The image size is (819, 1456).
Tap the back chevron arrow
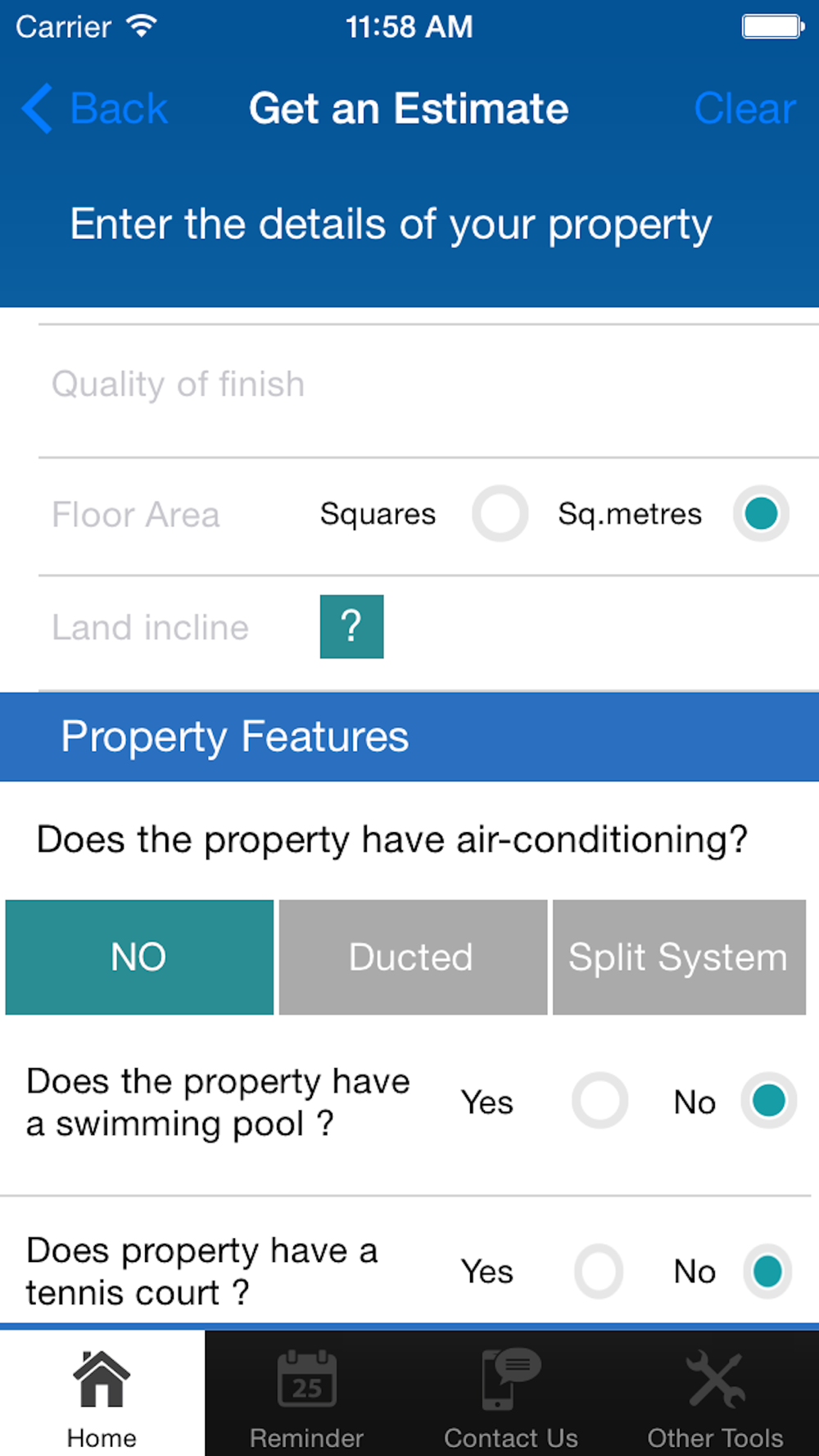(38, 108)
